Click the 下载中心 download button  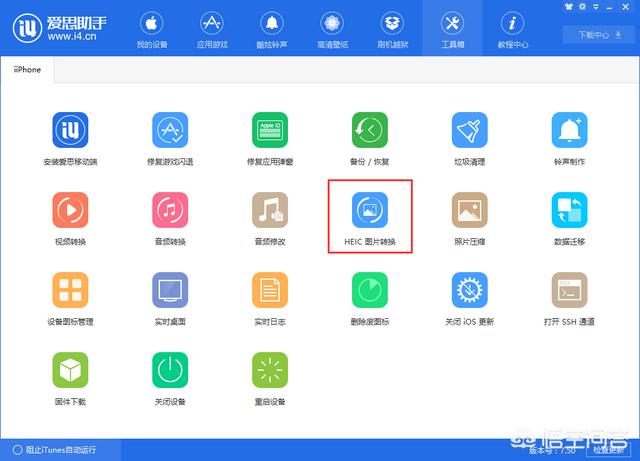tap(592, 34)
